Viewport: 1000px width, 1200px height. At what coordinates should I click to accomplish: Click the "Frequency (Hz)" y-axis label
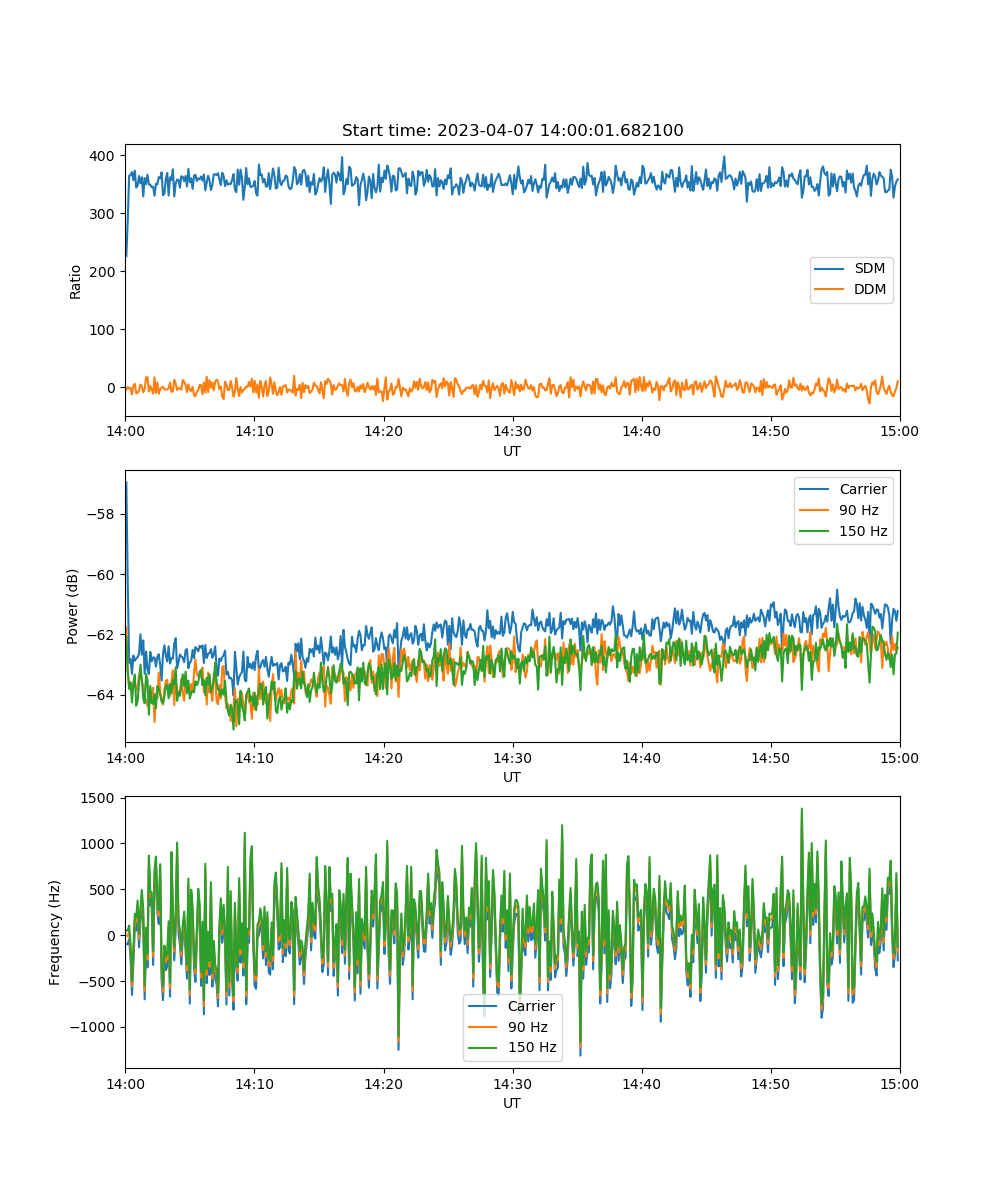55,932
